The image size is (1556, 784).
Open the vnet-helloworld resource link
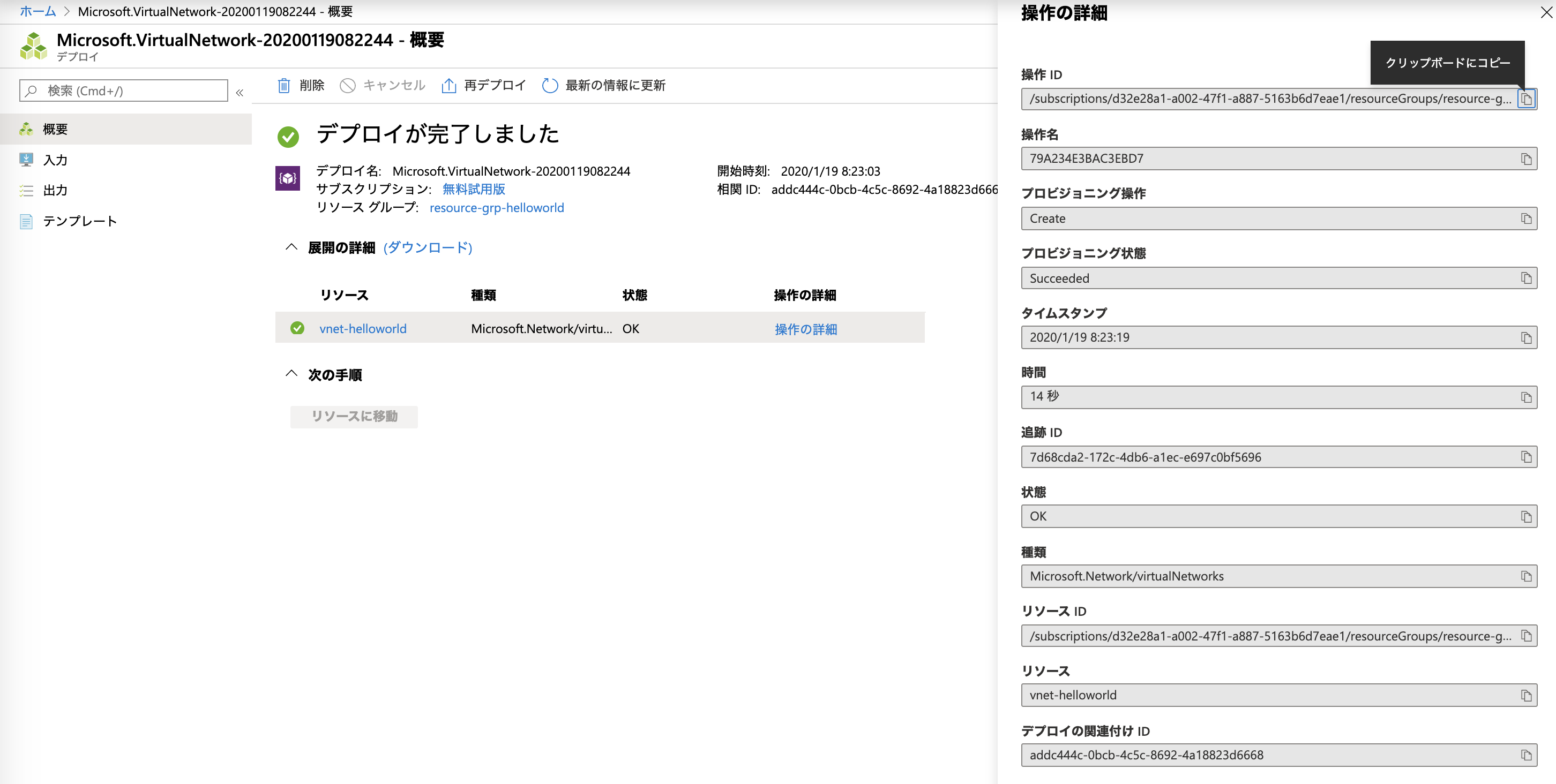click(363, 329)
